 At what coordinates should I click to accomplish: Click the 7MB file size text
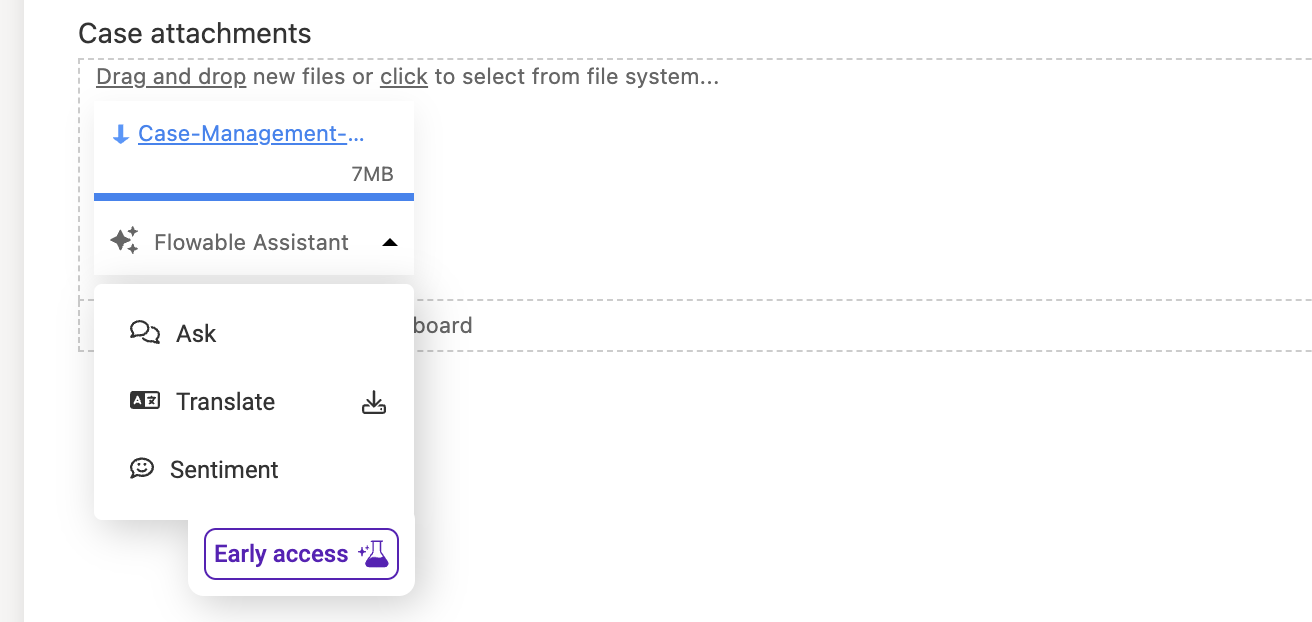372,174
